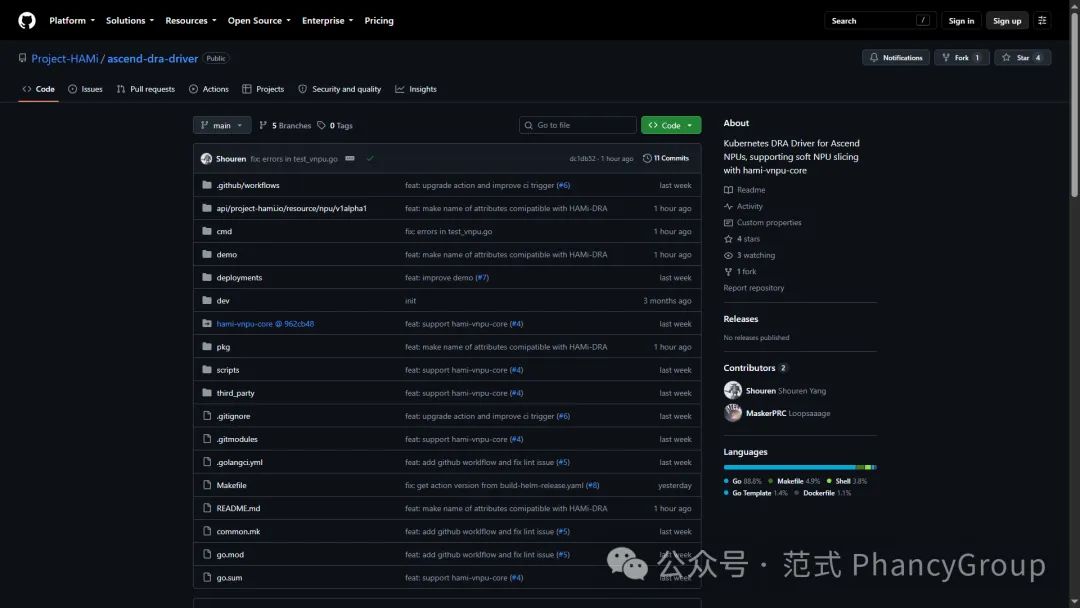The image size is (1080, 608).
Task: Fork the repository
Action: click(962, 58)
